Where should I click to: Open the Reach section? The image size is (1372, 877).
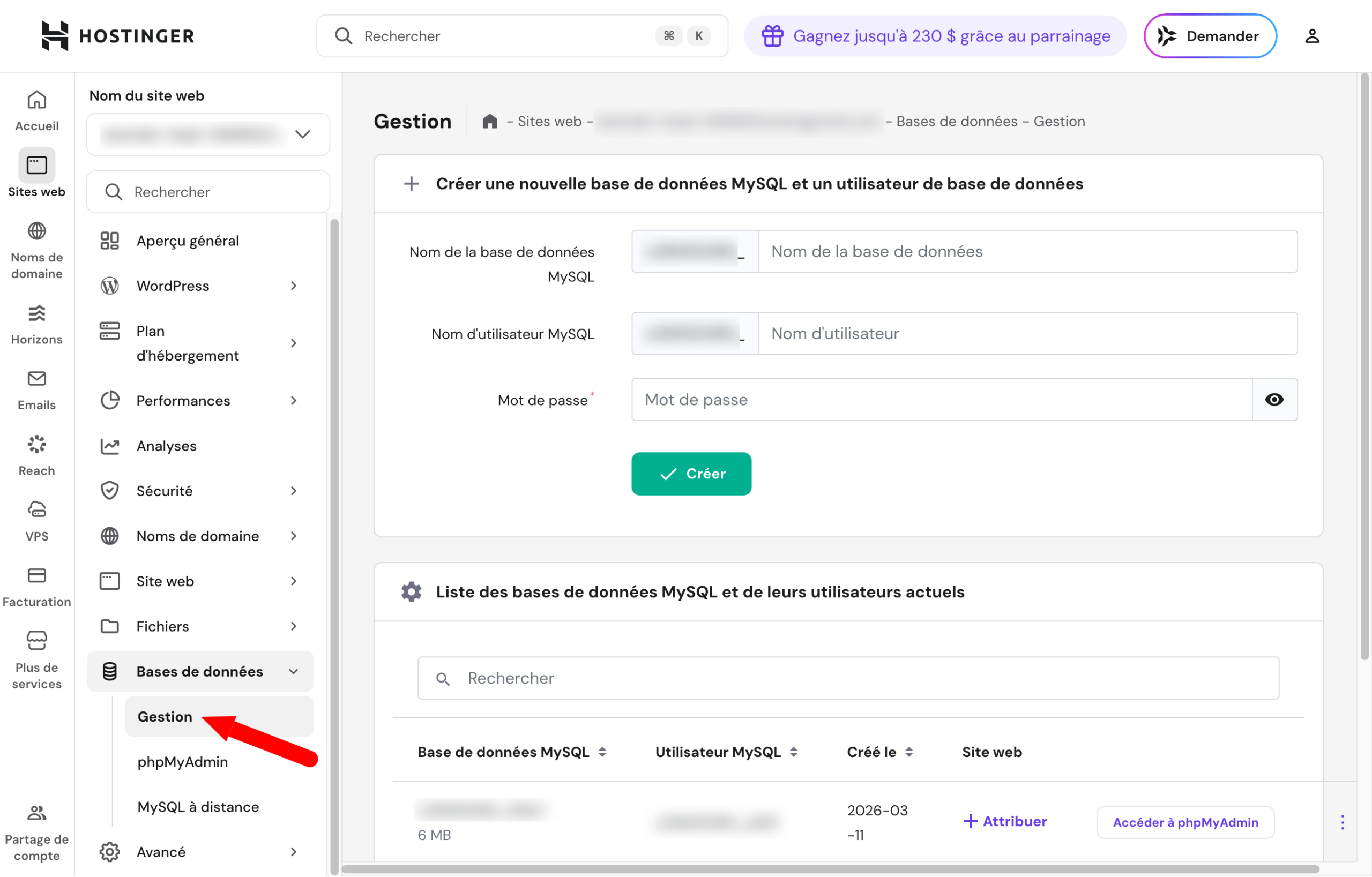click(36, 456)
